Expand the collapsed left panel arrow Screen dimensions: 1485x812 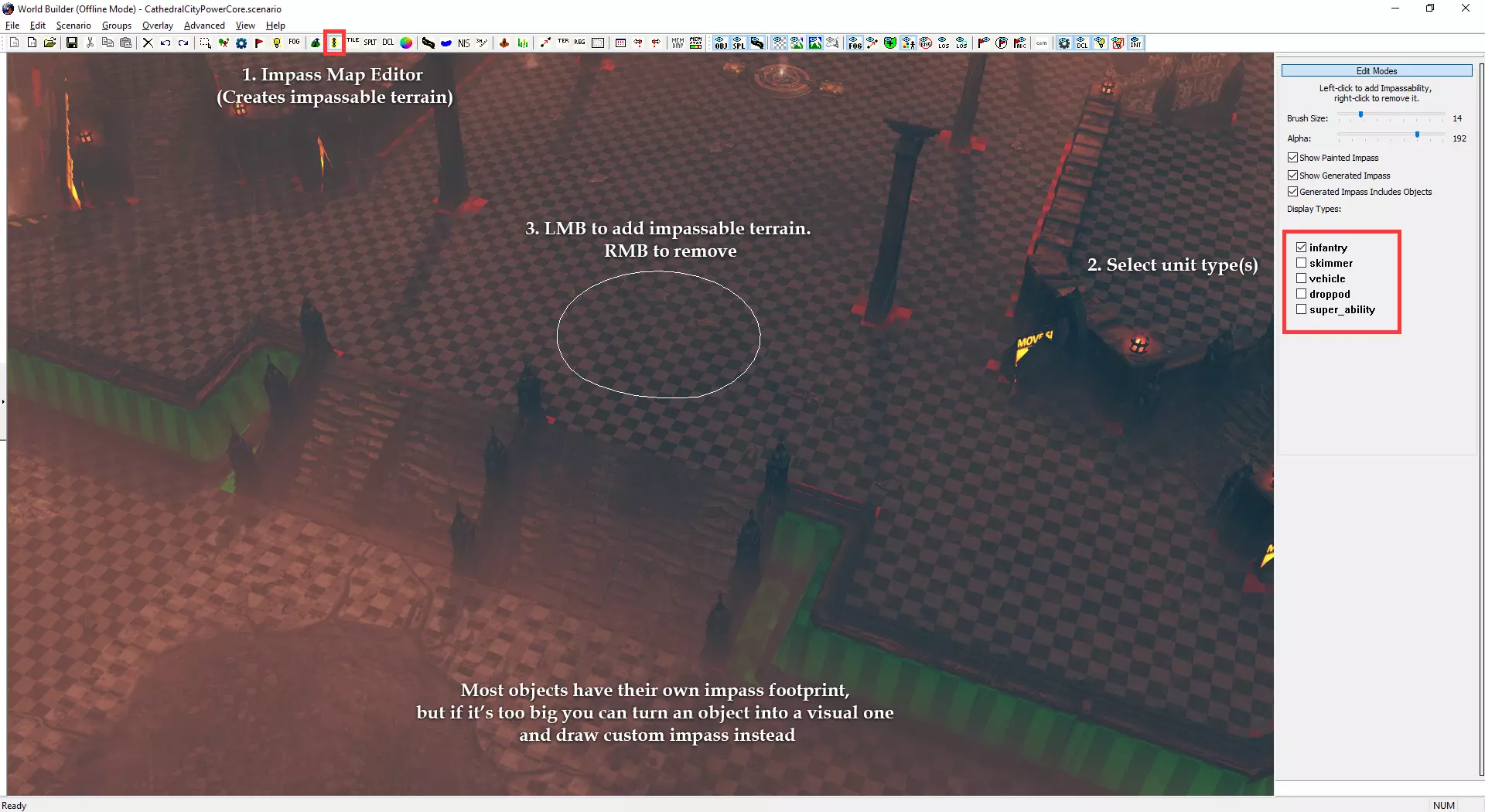point(3,402)
